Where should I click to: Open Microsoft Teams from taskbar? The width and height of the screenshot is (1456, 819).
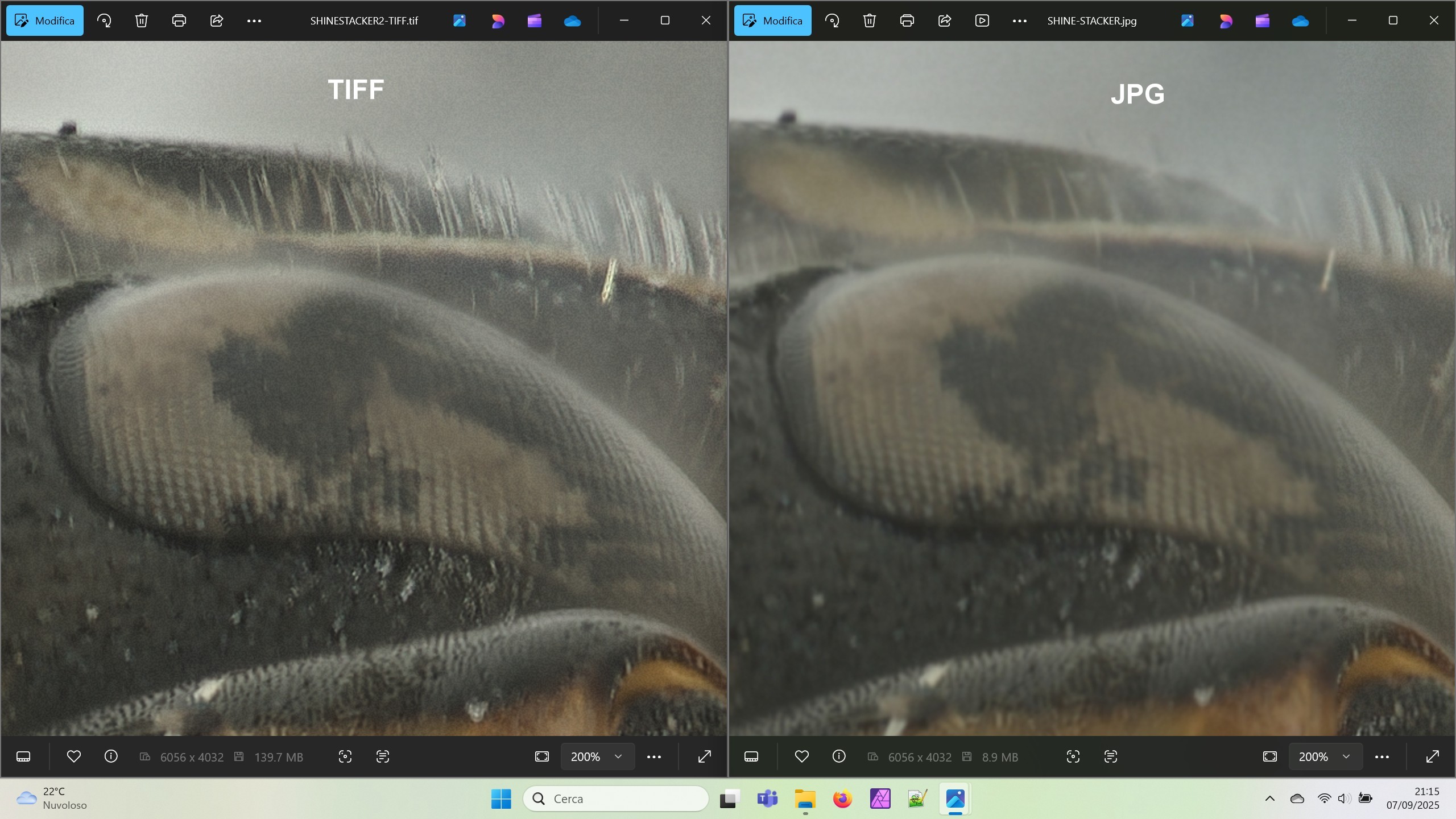click(767, 799)
